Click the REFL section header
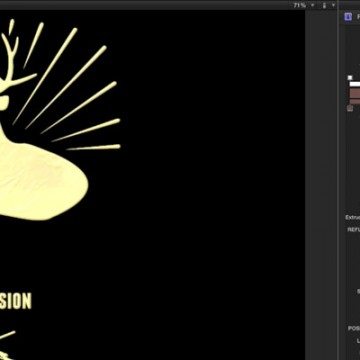360x360 pixels. [x=354, y=230]
